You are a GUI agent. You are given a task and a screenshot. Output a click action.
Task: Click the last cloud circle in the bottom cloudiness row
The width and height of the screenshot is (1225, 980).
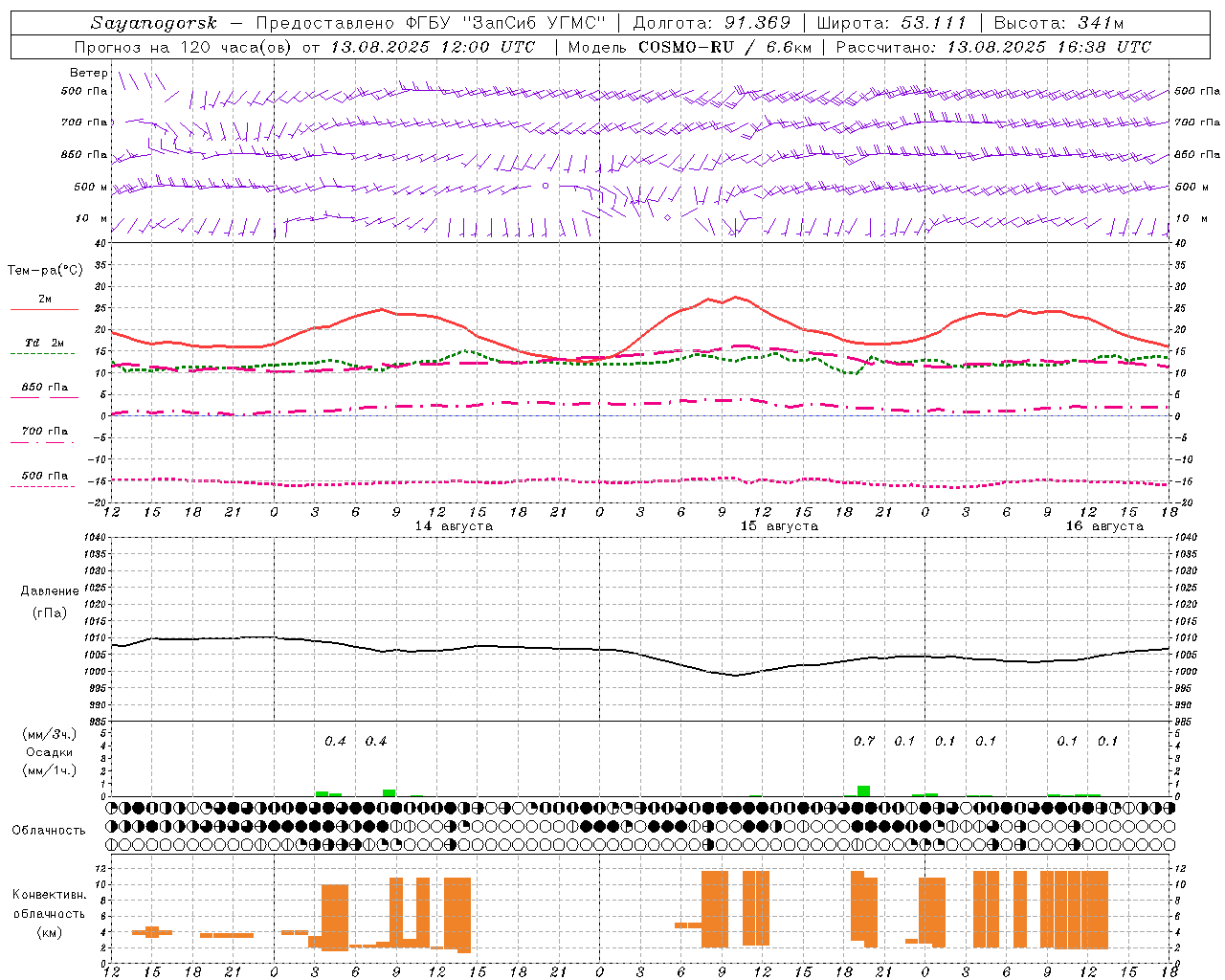[x=1169, y=845]
